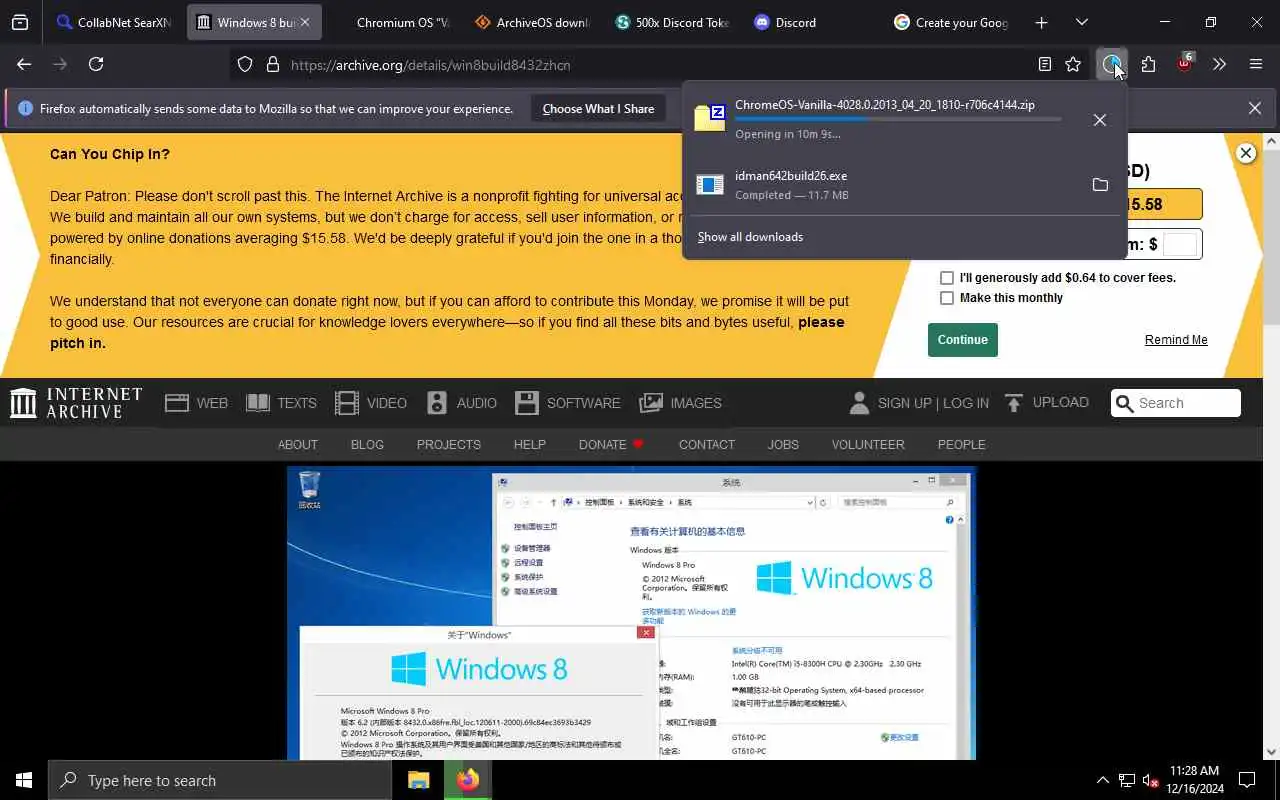Open the notifications action center
This screenshot has height=800, width=1280.
coord(1247,780)
